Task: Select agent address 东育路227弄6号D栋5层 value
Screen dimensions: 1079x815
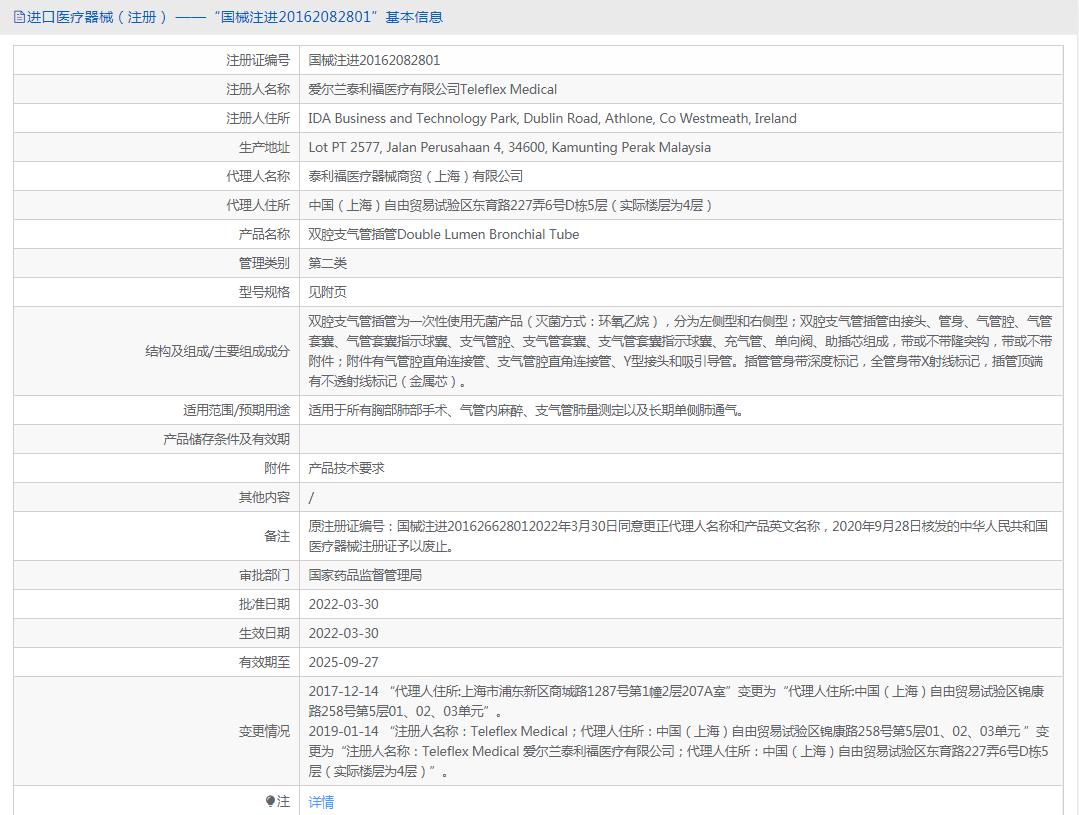Action: 510,205
